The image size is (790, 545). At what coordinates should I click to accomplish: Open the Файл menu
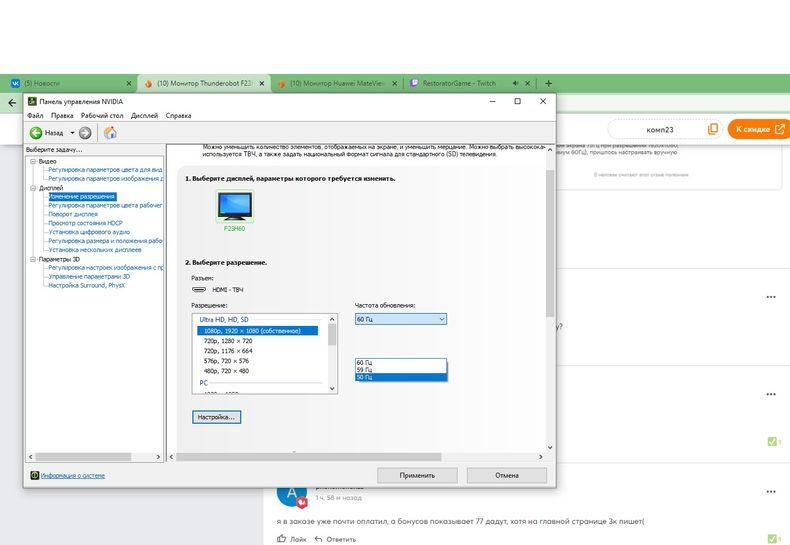35,115
